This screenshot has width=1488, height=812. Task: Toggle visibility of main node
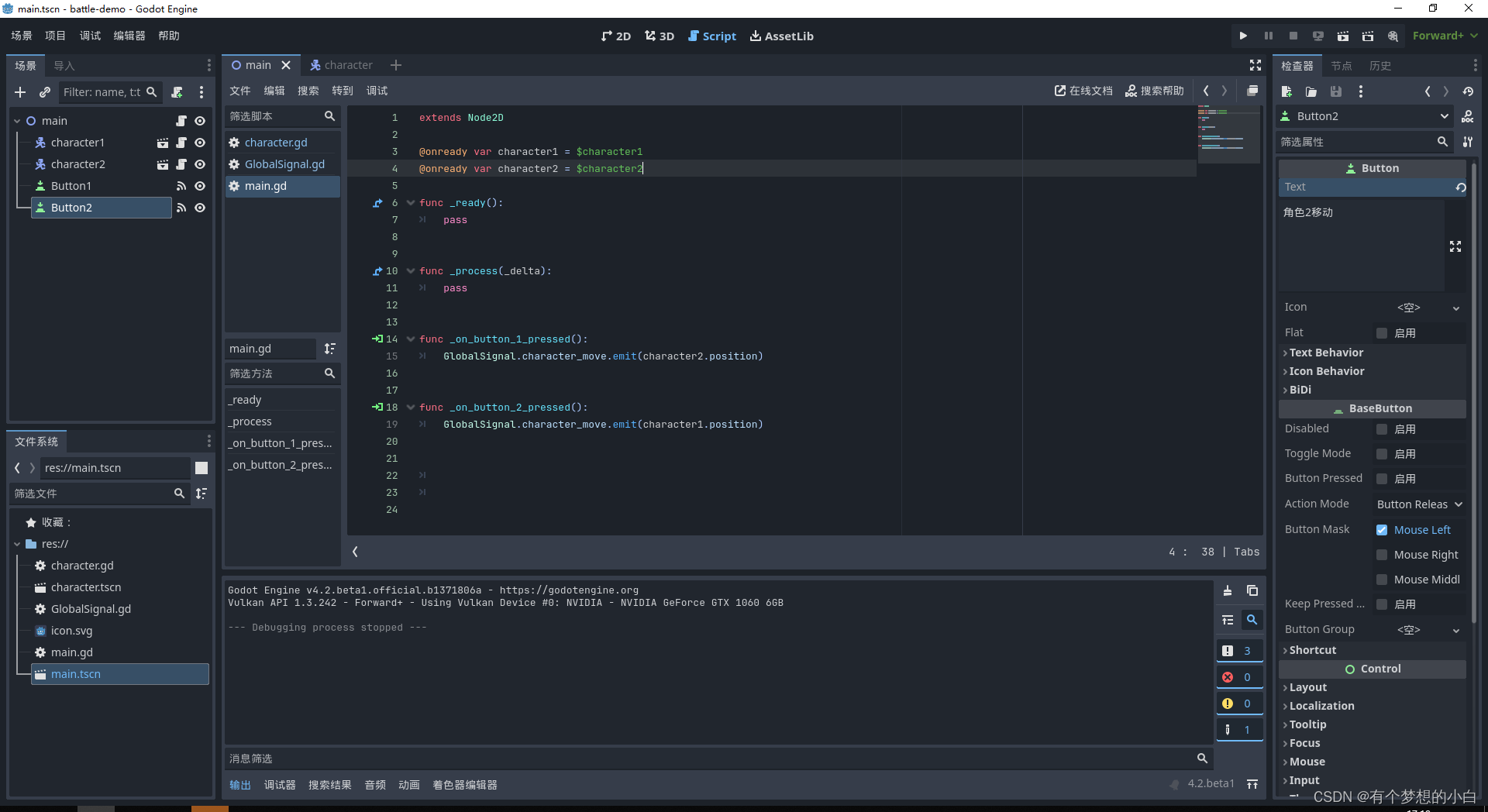pyautogui.click(x=200, y=121)
